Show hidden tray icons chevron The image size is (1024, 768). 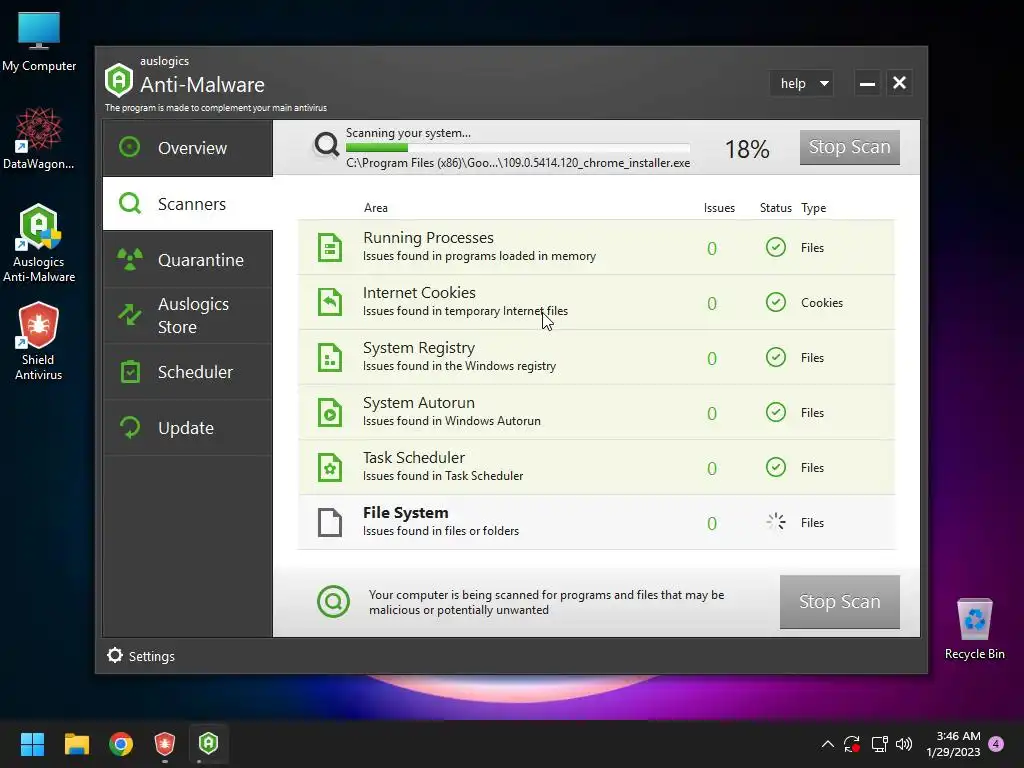(x=827, y=744)
